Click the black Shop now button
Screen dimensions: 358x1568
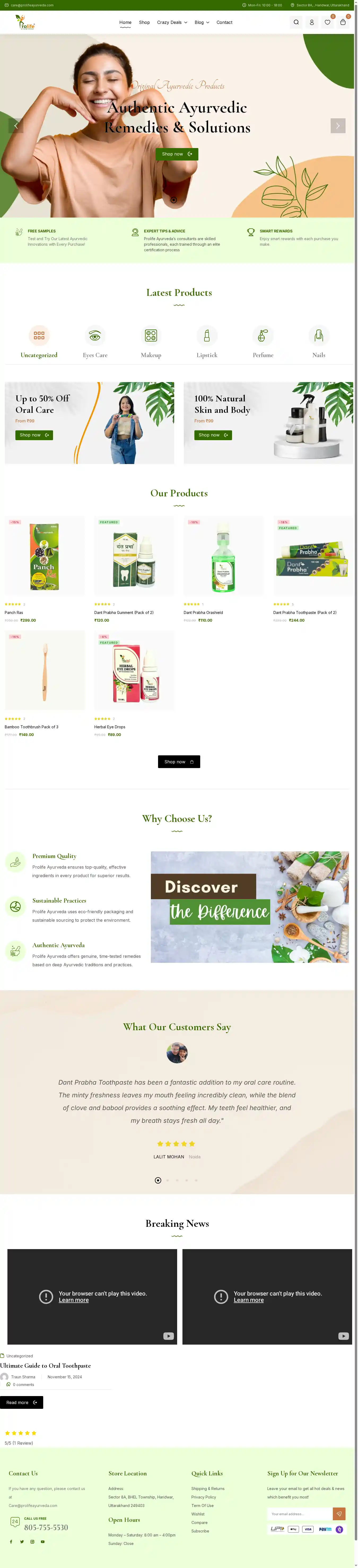point(179,761)
